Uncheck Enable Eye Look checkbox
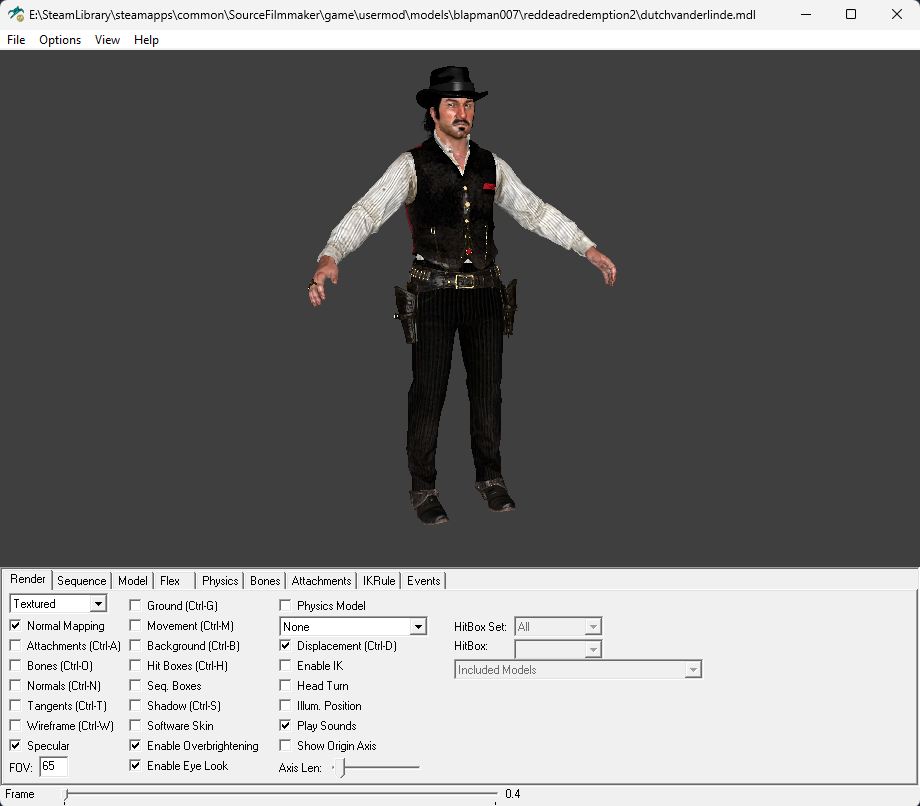The image size is (920, 806). (x=135, y=766)
